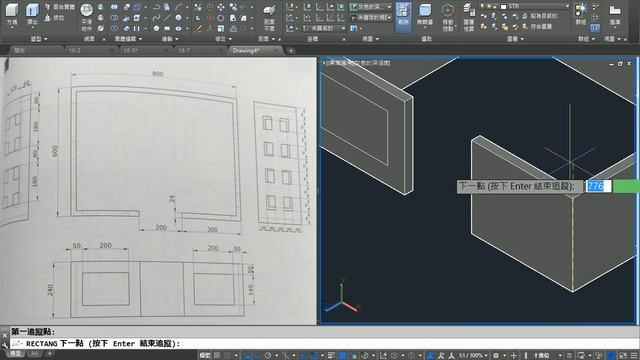
Task: Select the Move tool in Modify panel
Action: tap(221, 7)
